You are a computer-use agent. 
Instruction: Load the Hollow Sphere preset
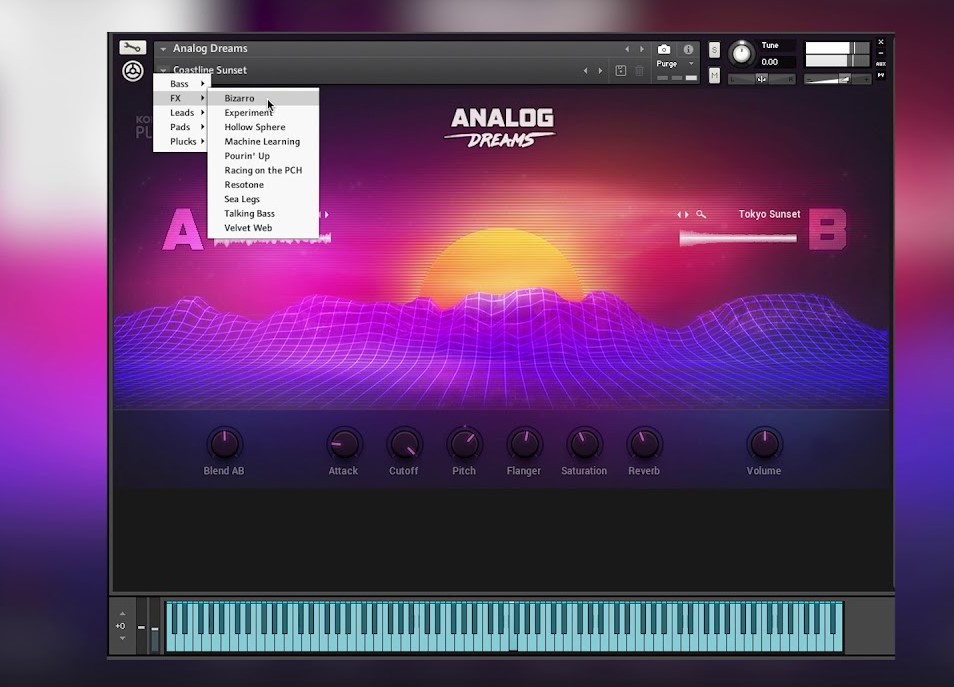263,127
